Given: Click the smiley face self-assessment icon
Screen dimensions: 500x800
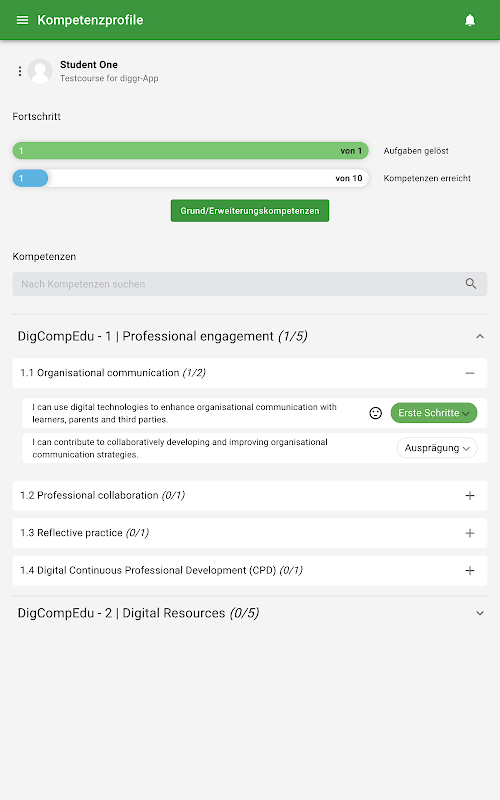Looking at the screenshot, I should pyautogui.click(x=376, y=413).
